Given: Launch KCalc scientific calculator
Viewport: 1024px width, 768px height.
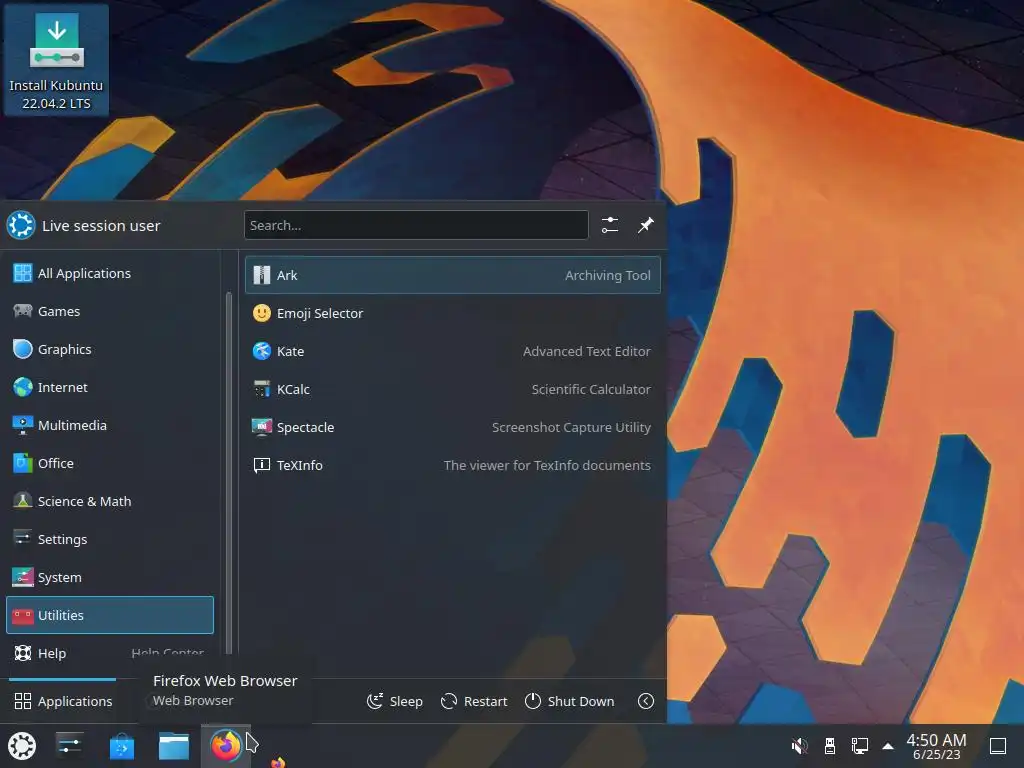Looking at the screenshot, I should [453, 389].
